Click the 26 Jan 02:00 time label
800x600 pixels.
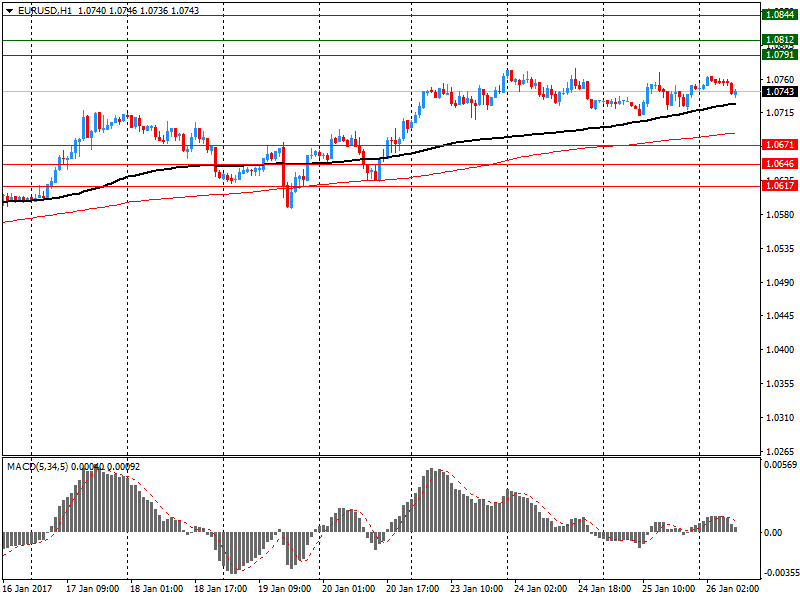click(733, 589)
